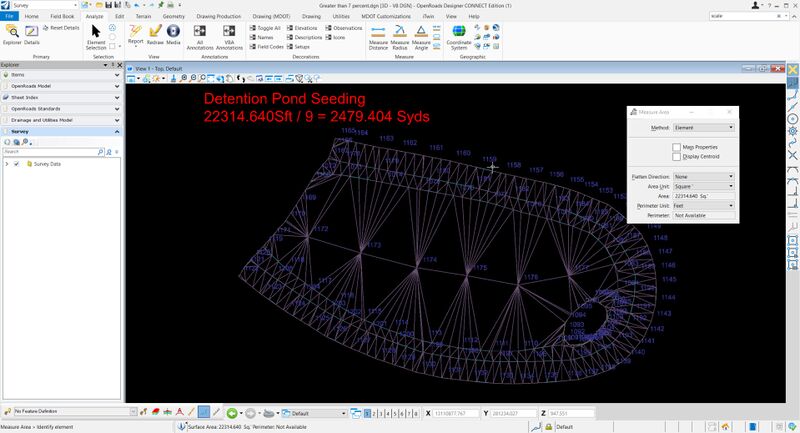
Task: Open the Utilities ribbon tab
Action: pyautogui.click(x=341, y=16)
